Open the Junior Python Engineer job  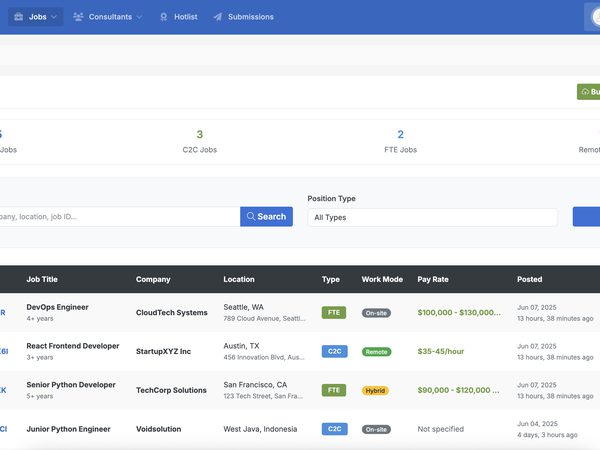[68, 429]
